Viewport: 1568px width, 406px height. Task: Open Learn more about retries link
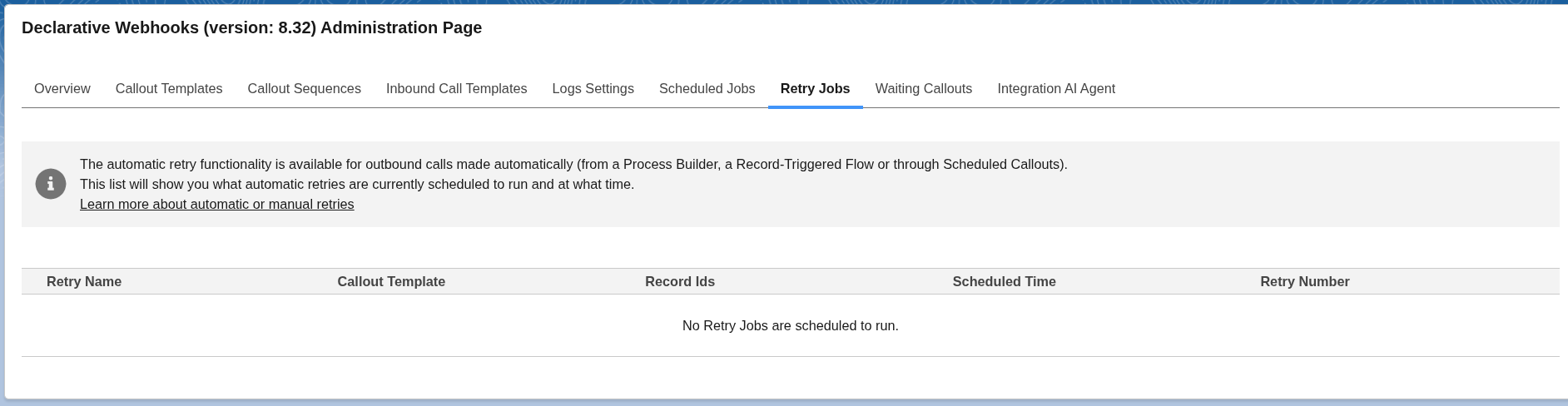[x=217, y=205]
